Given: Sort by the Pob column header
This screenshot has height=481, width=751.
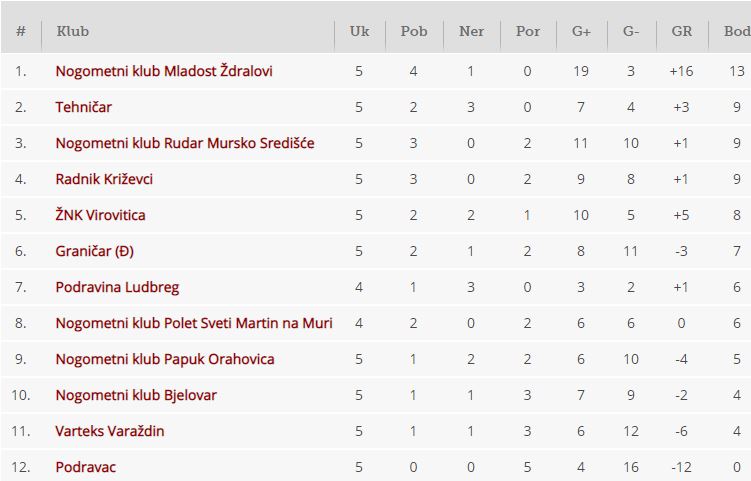Looking at the screenshot, I should (414, 32).
